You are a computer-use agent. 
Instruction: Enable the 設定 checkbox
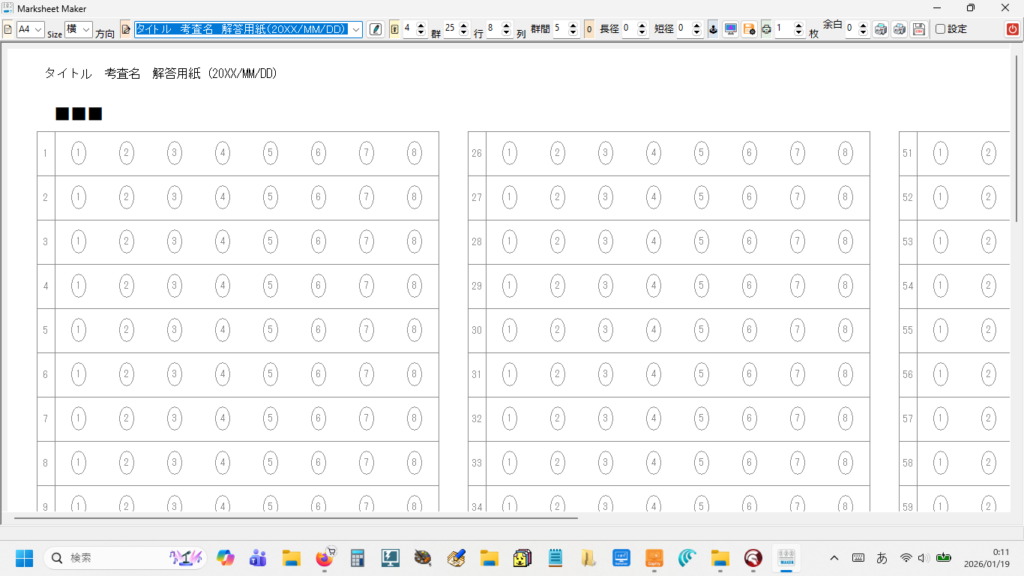tap(940, 29)
